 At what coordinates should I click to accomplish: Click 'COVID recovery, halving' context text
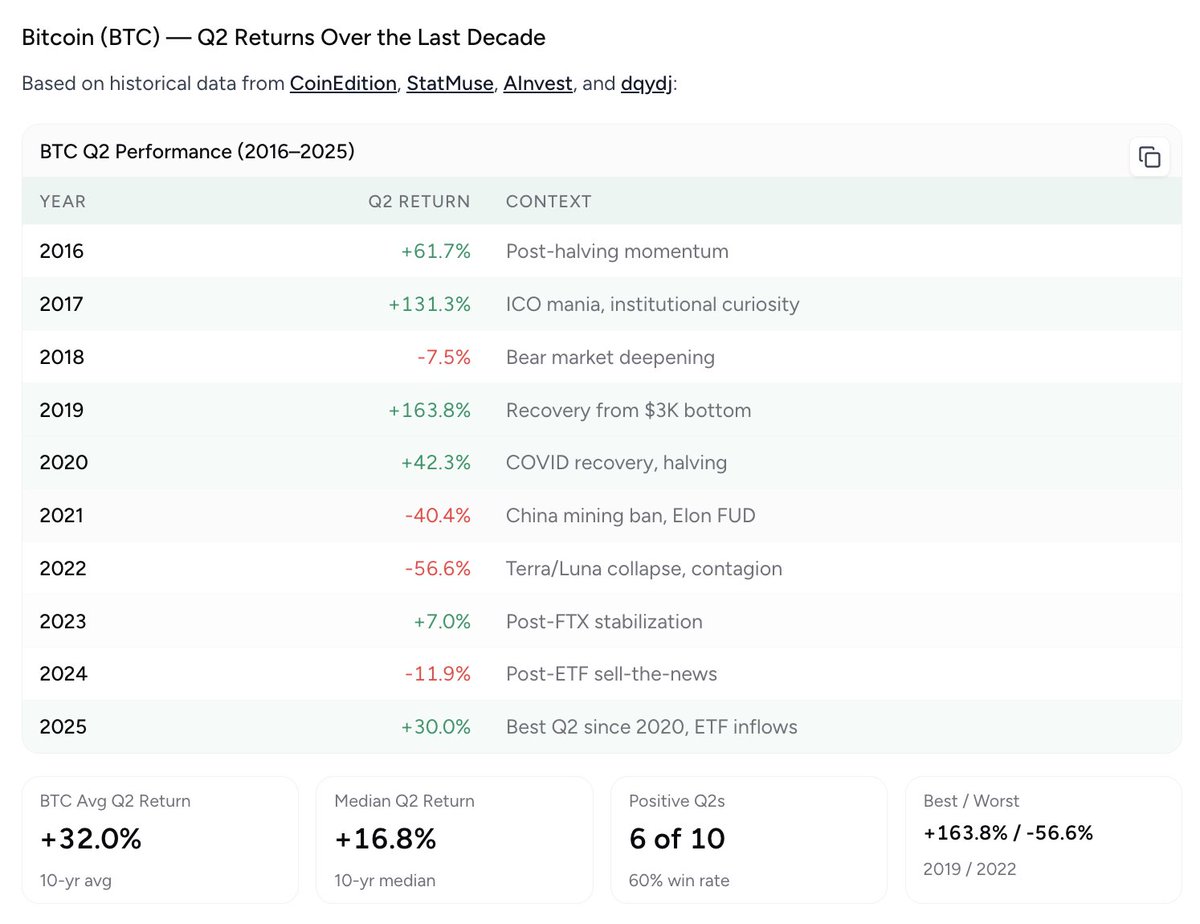tap(616, 463)
